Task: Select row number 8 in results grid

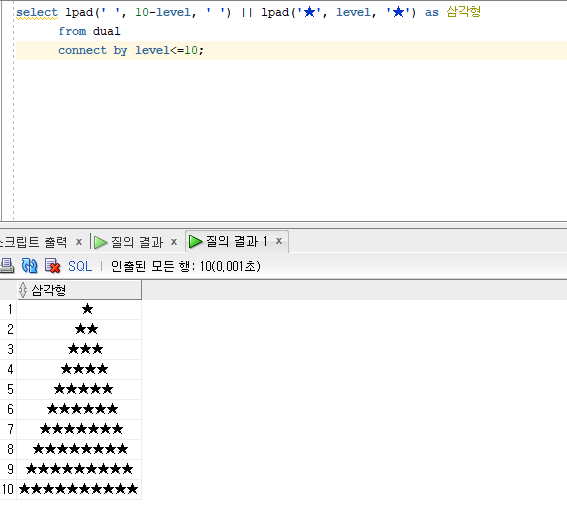Action: [8, 450]
